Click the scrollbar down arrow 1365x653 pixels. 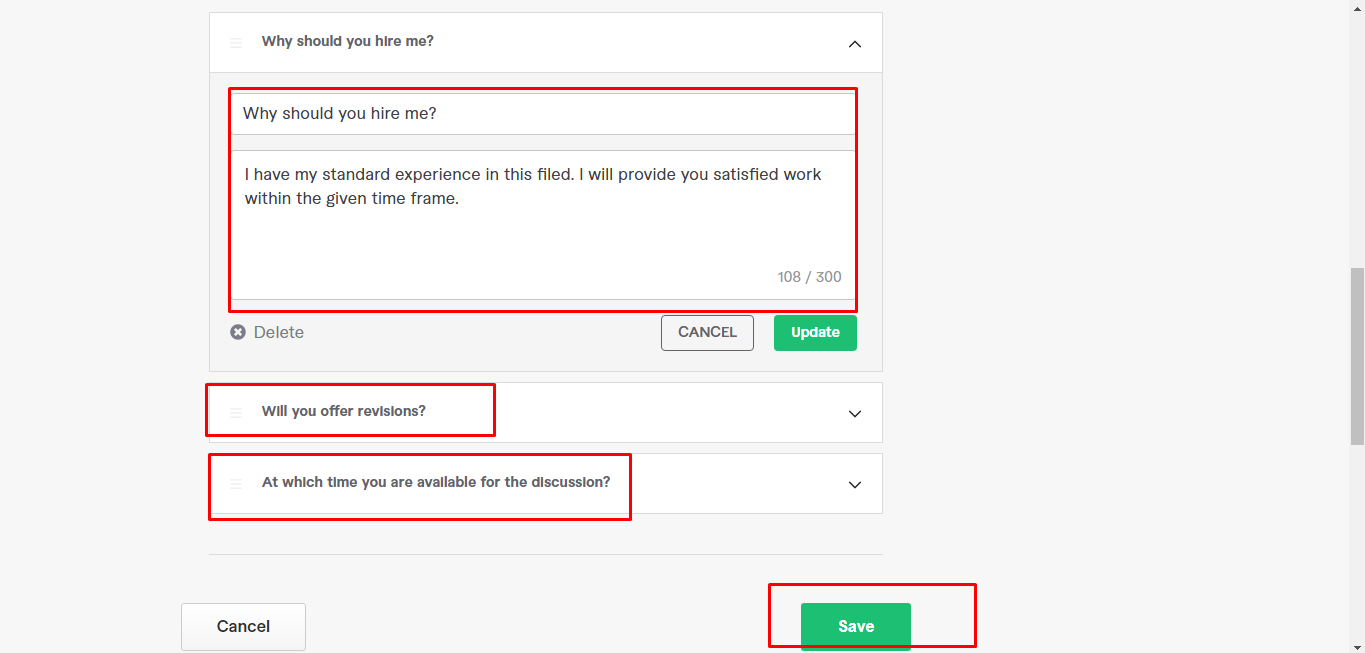[1356, 645]
